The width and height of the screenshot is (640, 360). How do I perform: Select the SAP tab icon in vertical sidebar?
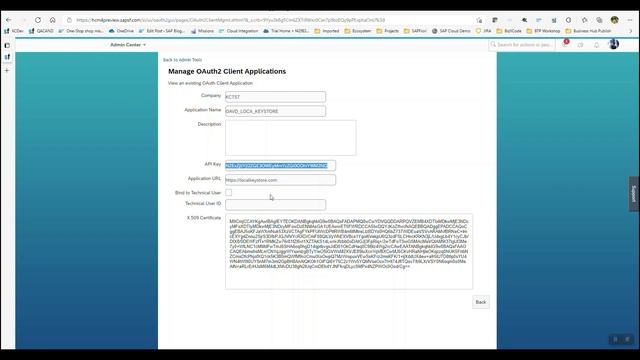click(7, 57)
